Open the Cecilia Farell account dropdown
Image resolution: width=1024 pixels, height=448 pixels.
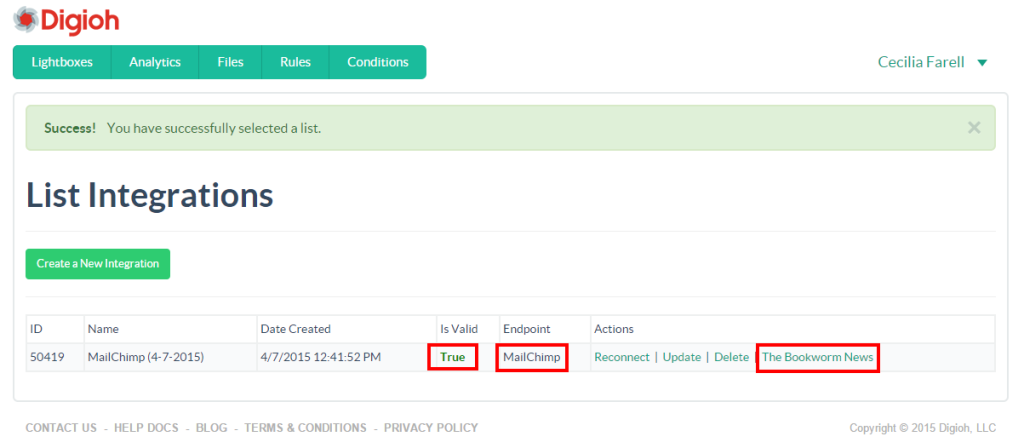point(931,62)
